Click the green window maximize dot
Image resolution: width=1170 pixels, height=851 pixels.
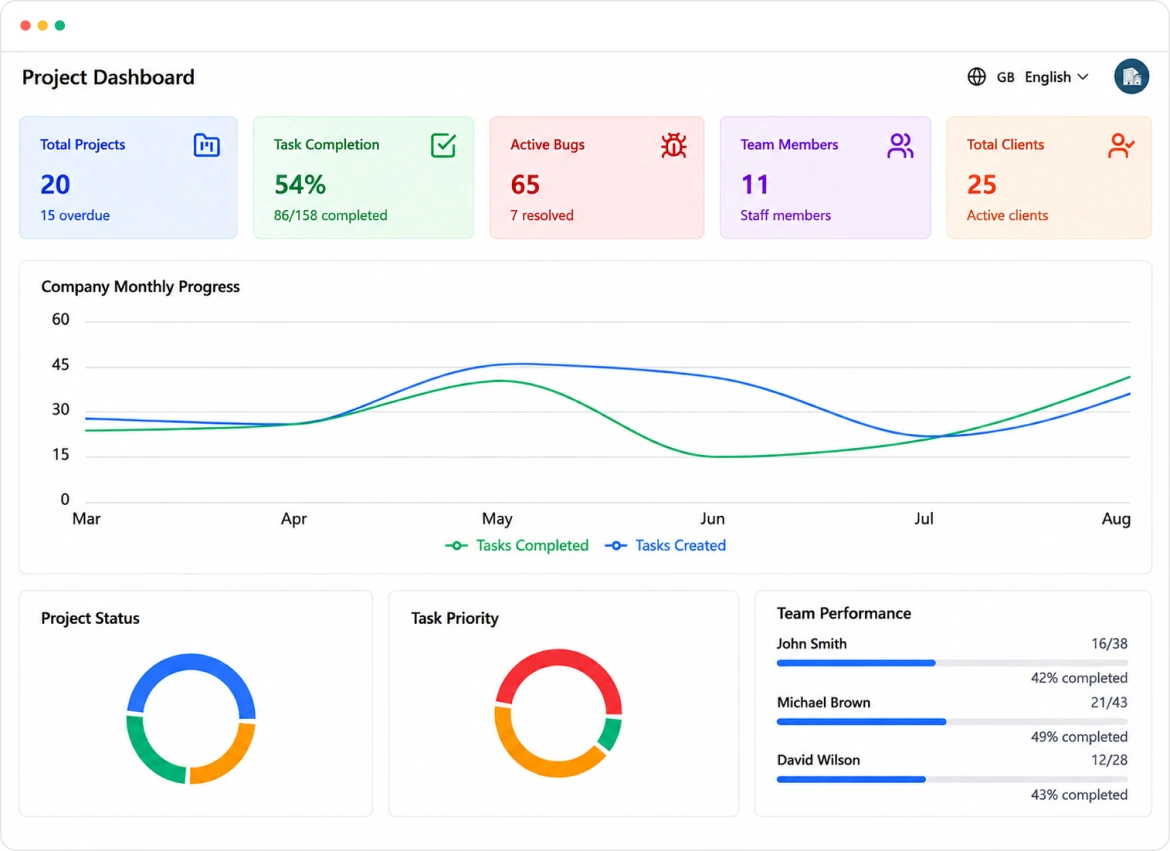[x=60, y=25]
